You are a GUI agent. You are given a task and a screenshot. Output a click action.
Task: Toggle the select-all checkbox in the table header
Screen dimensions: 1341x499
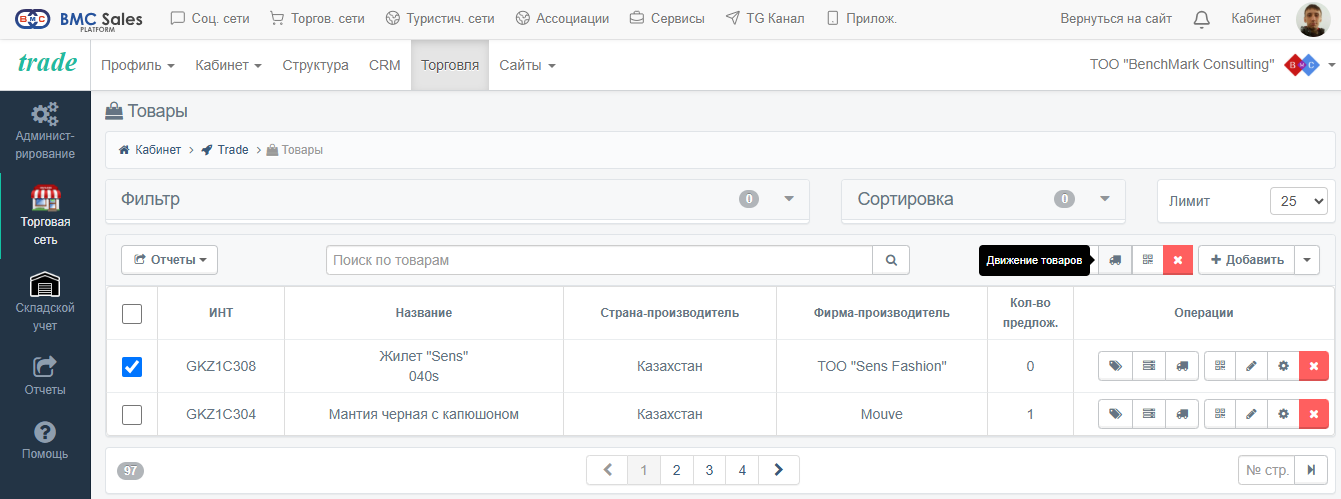pos(132,313)
